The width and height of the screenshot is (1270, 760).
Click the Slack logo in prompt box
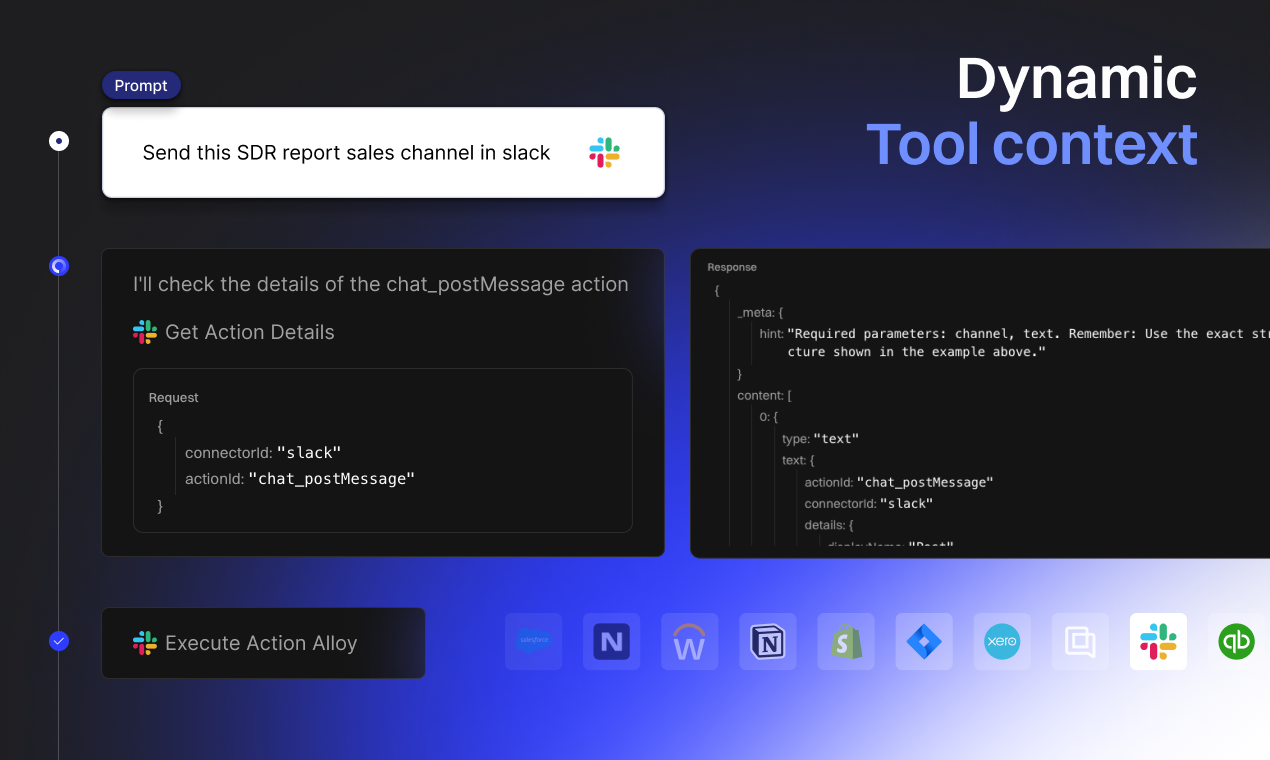click(x=604, y=153)
